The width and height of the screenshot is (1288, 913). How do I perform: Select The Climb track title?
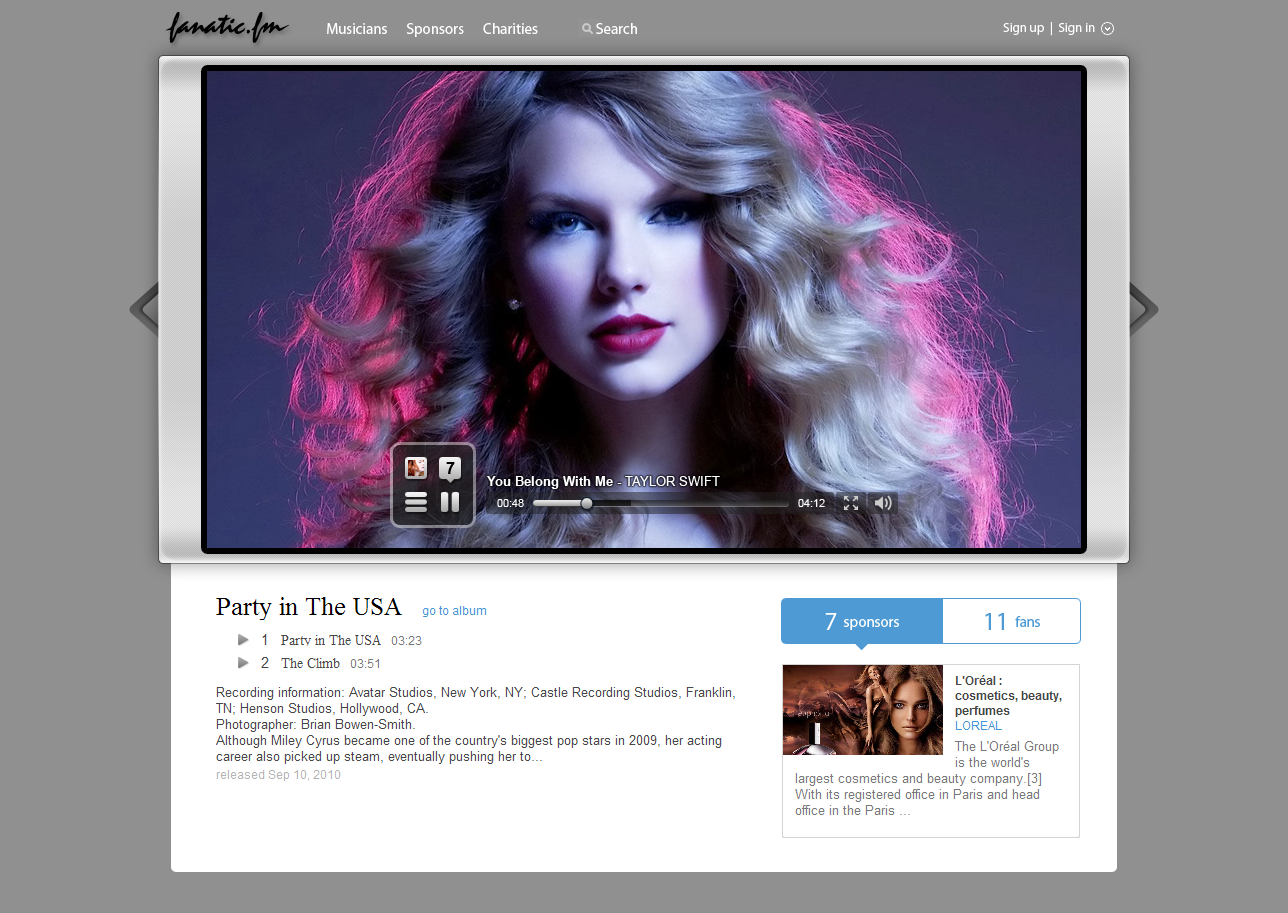tap(310, 663)
